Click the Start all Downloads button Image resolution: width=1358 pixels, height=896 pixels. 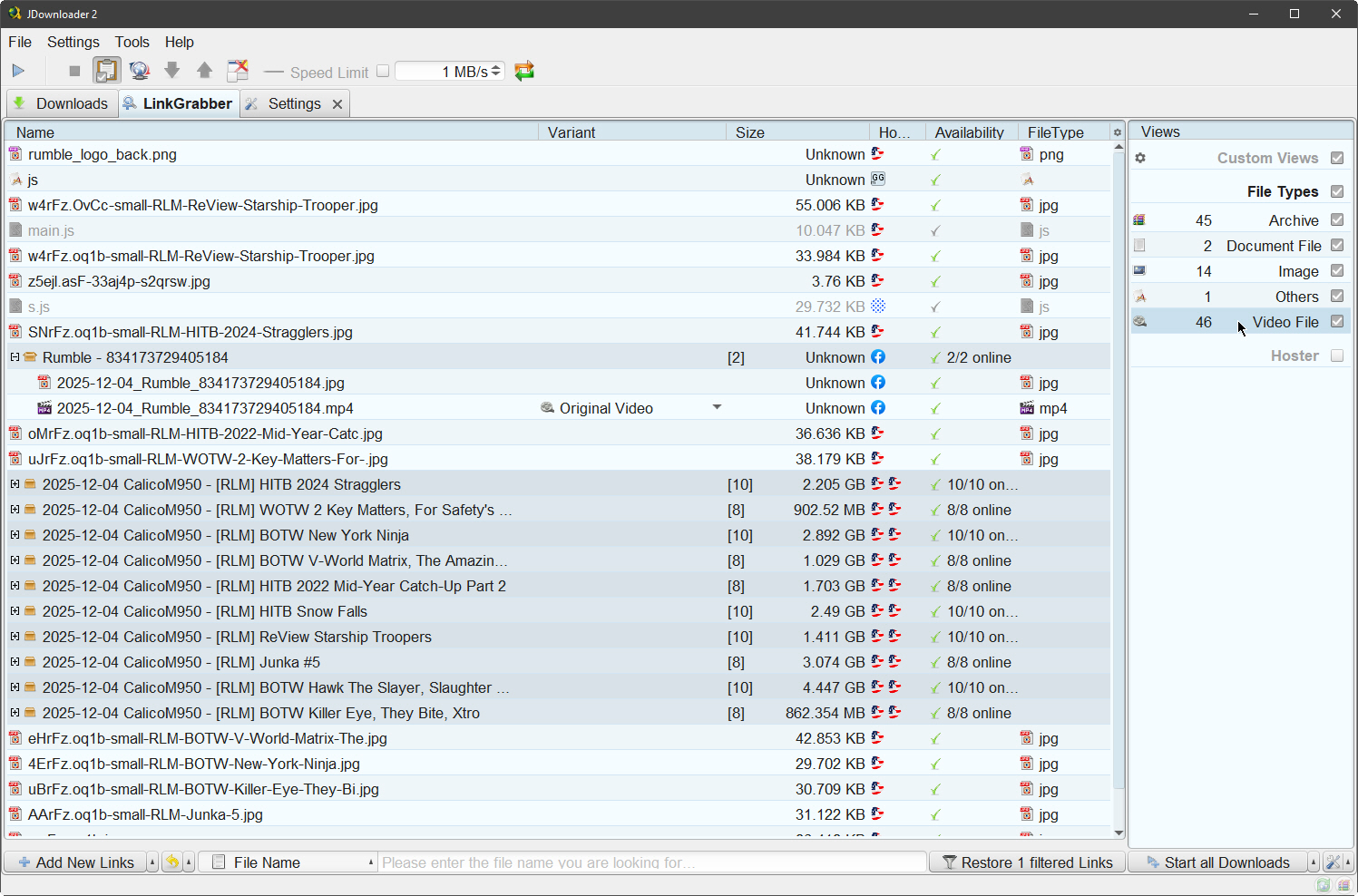tap(1217, 862)
